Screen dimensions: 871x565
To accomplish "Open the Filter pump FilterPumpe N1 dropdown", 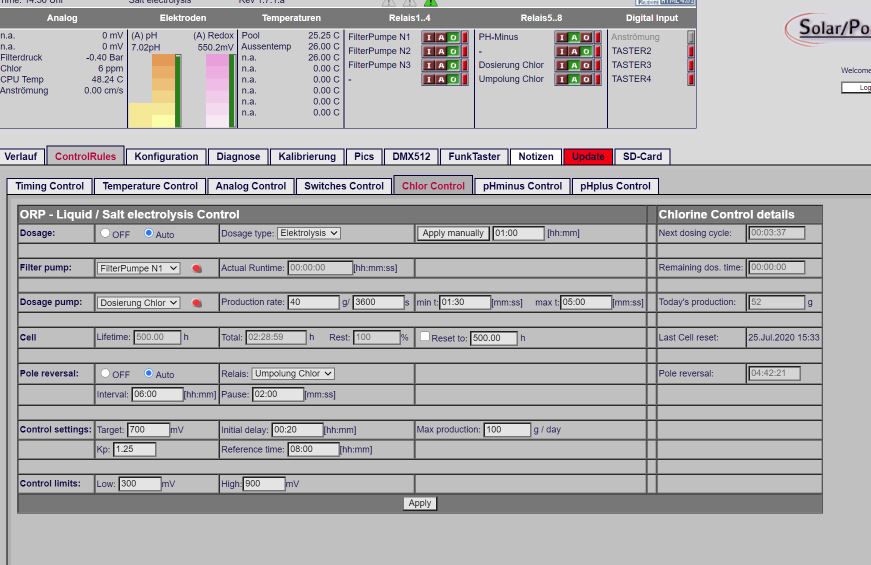I will (x=138, y=268).
